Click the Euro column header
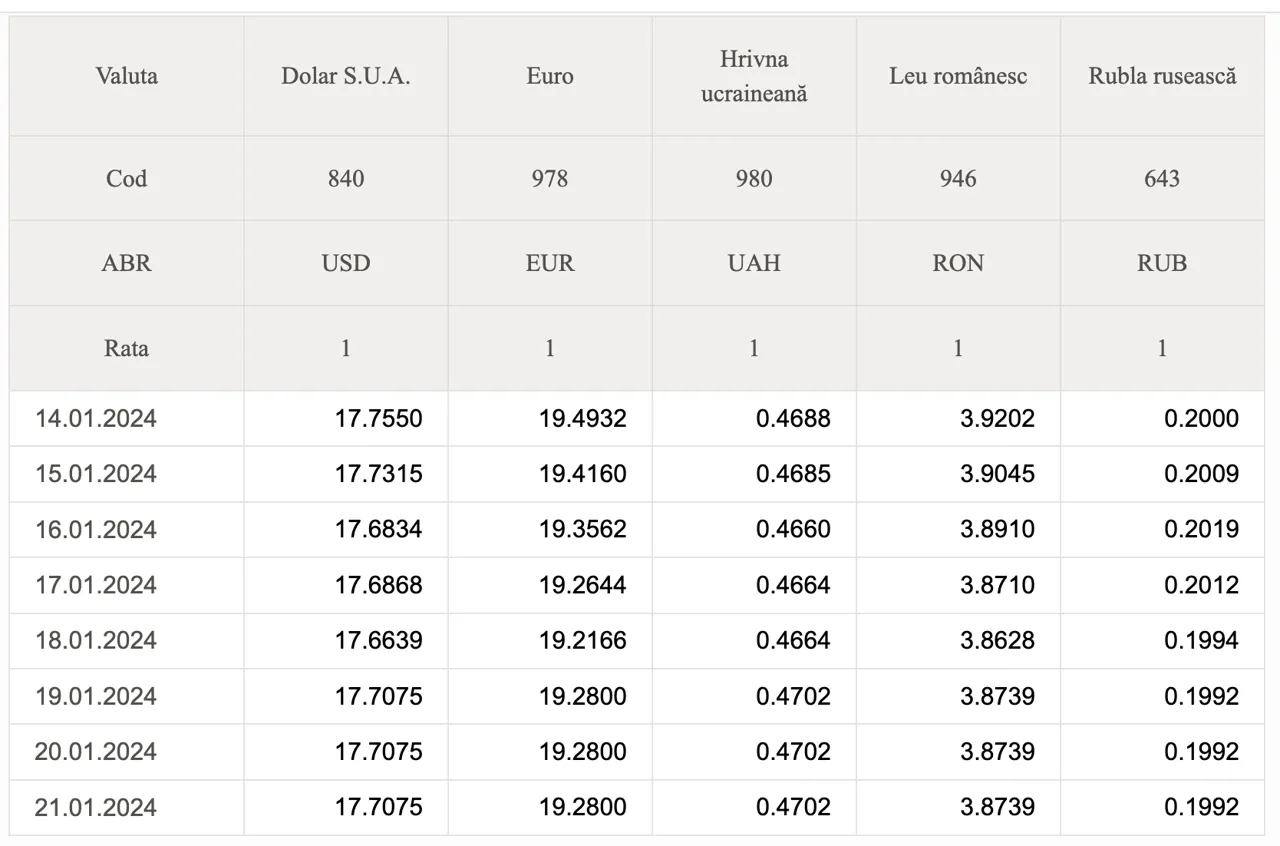Viewport: 1280px width, 846px height. [x=550, y=76]
